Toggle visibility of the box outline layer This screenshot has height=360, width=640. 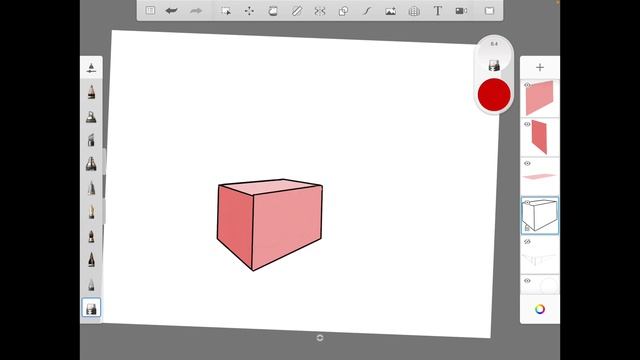coord(527,202)
